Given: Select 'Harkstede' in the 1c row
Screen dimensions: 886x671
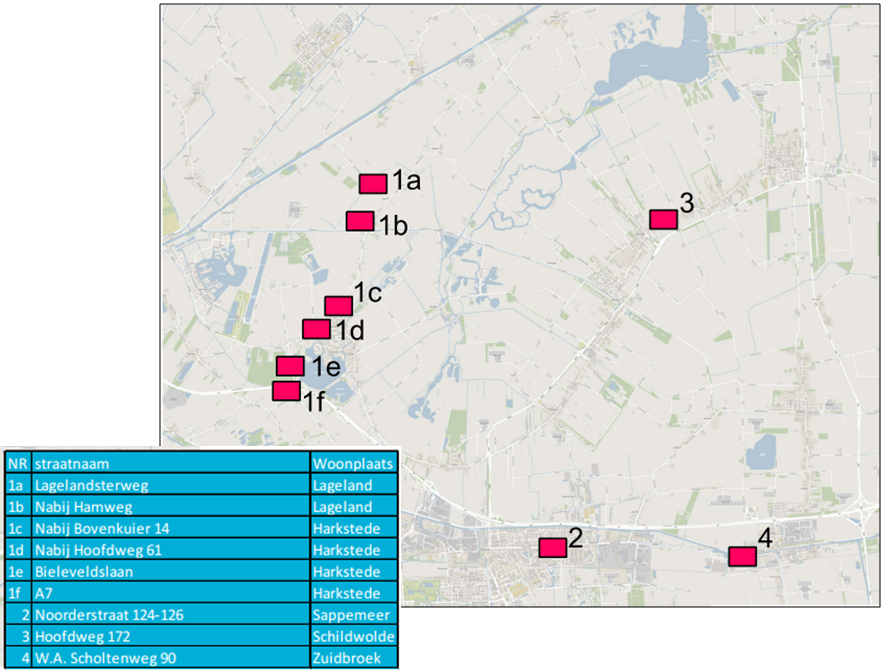Looking at the screenshot, I should point(354,529).
